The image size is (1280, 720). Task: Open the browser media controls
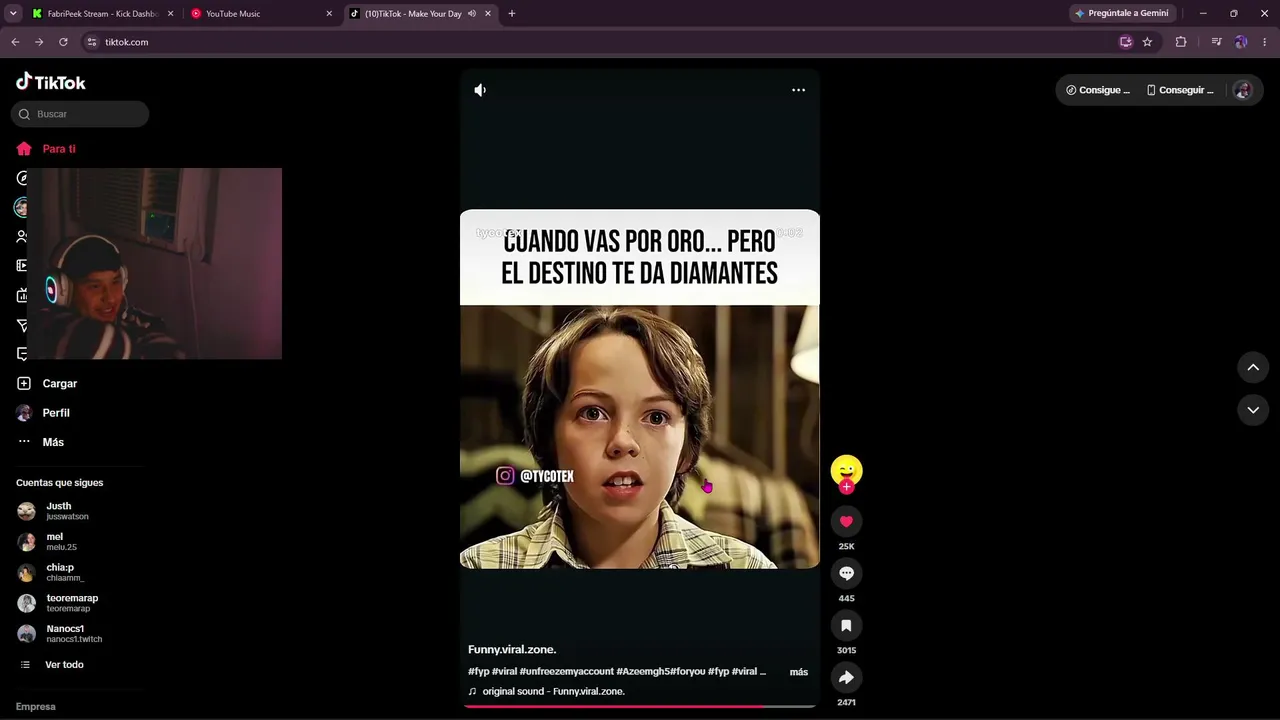1217,42
